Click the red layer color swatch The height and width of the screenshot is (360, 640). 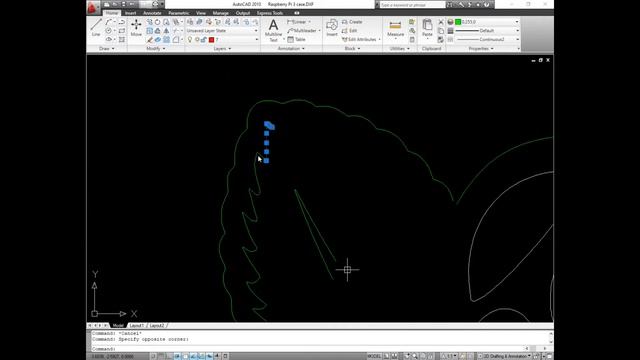point(211,40)
